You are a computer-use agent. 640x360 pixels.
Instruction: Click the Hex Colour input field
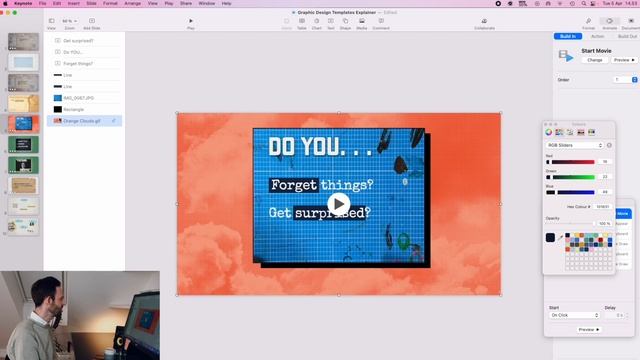(x=602, y=207)
